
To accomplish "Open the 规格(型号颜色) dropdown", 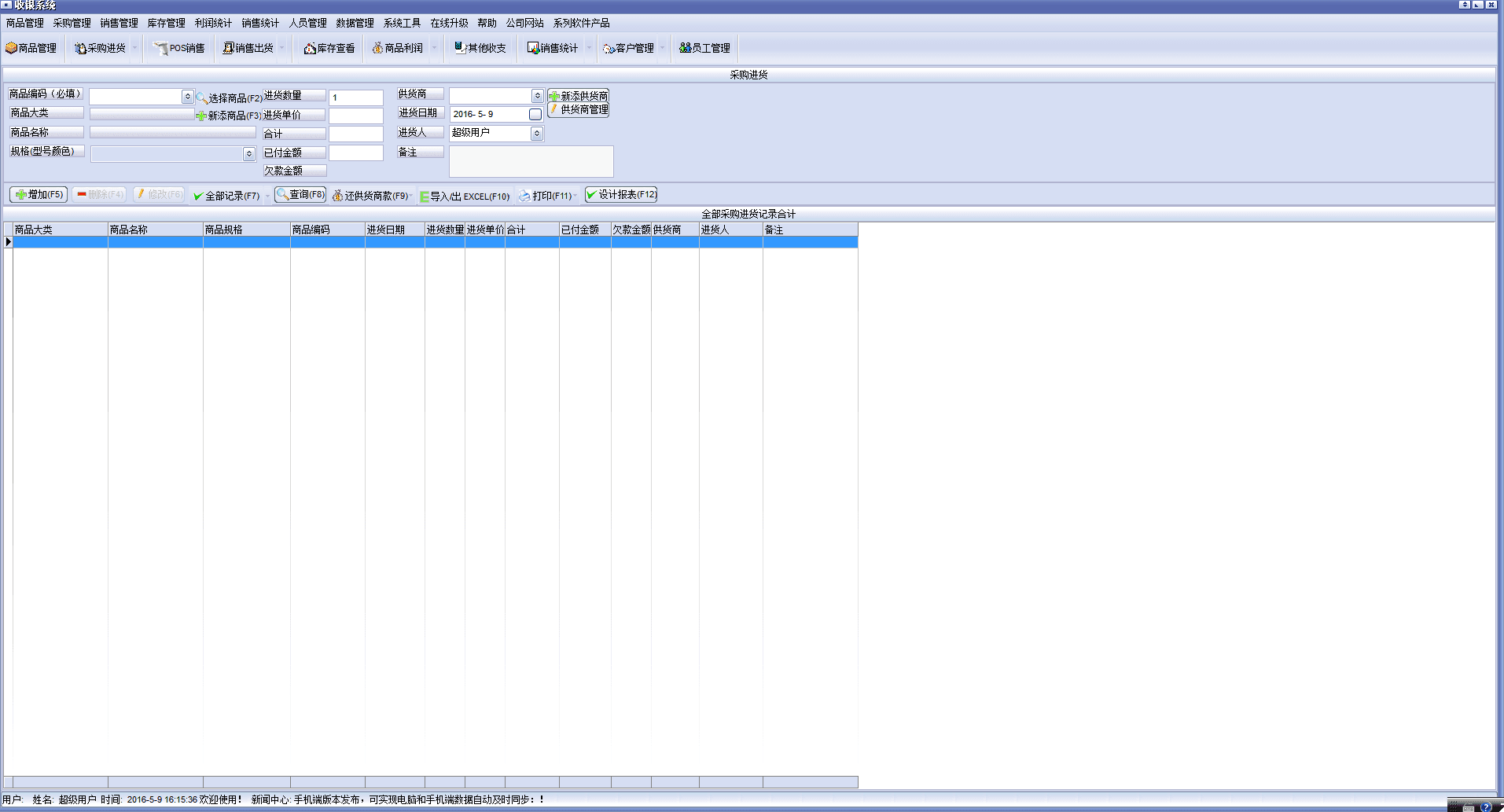I will 248,154.
